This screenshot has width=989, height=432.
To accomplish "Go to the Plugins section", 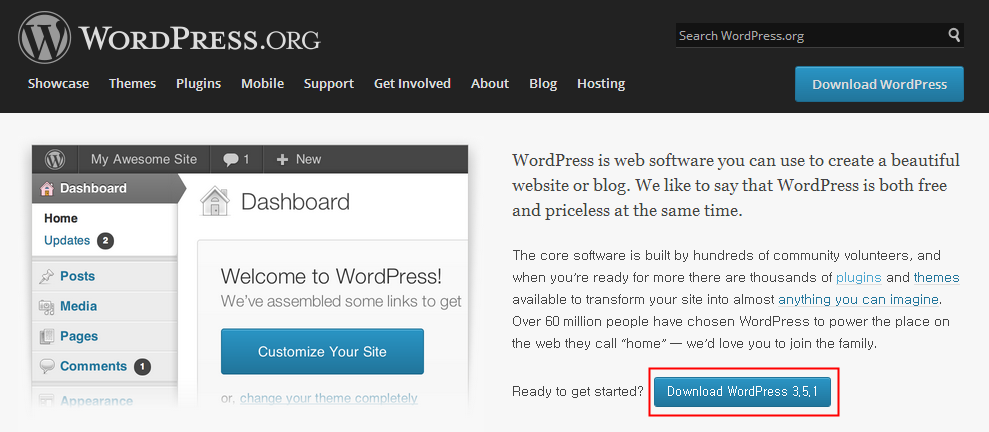I will point(199,83).
